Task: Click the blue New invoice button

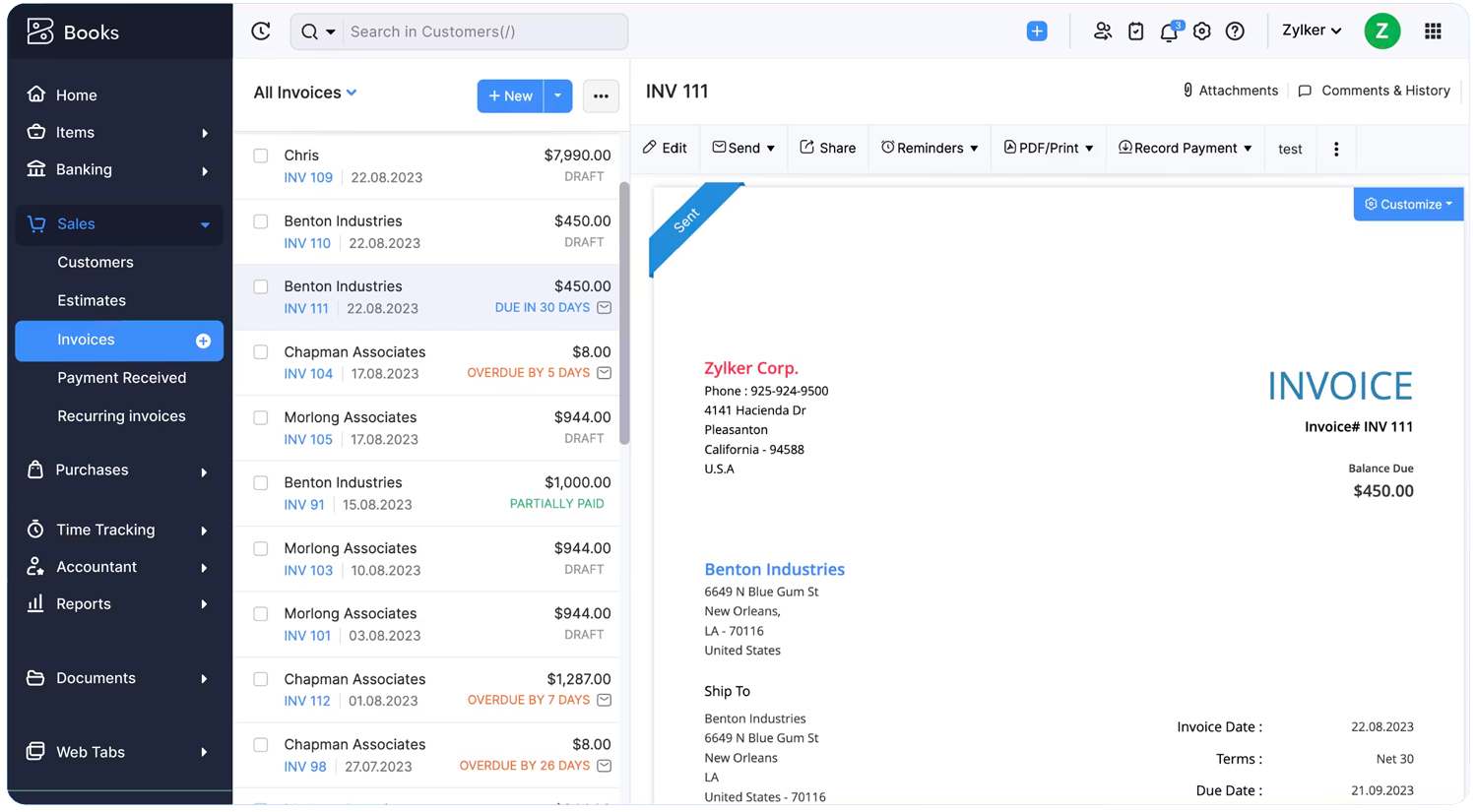Action: pos(510,95)
